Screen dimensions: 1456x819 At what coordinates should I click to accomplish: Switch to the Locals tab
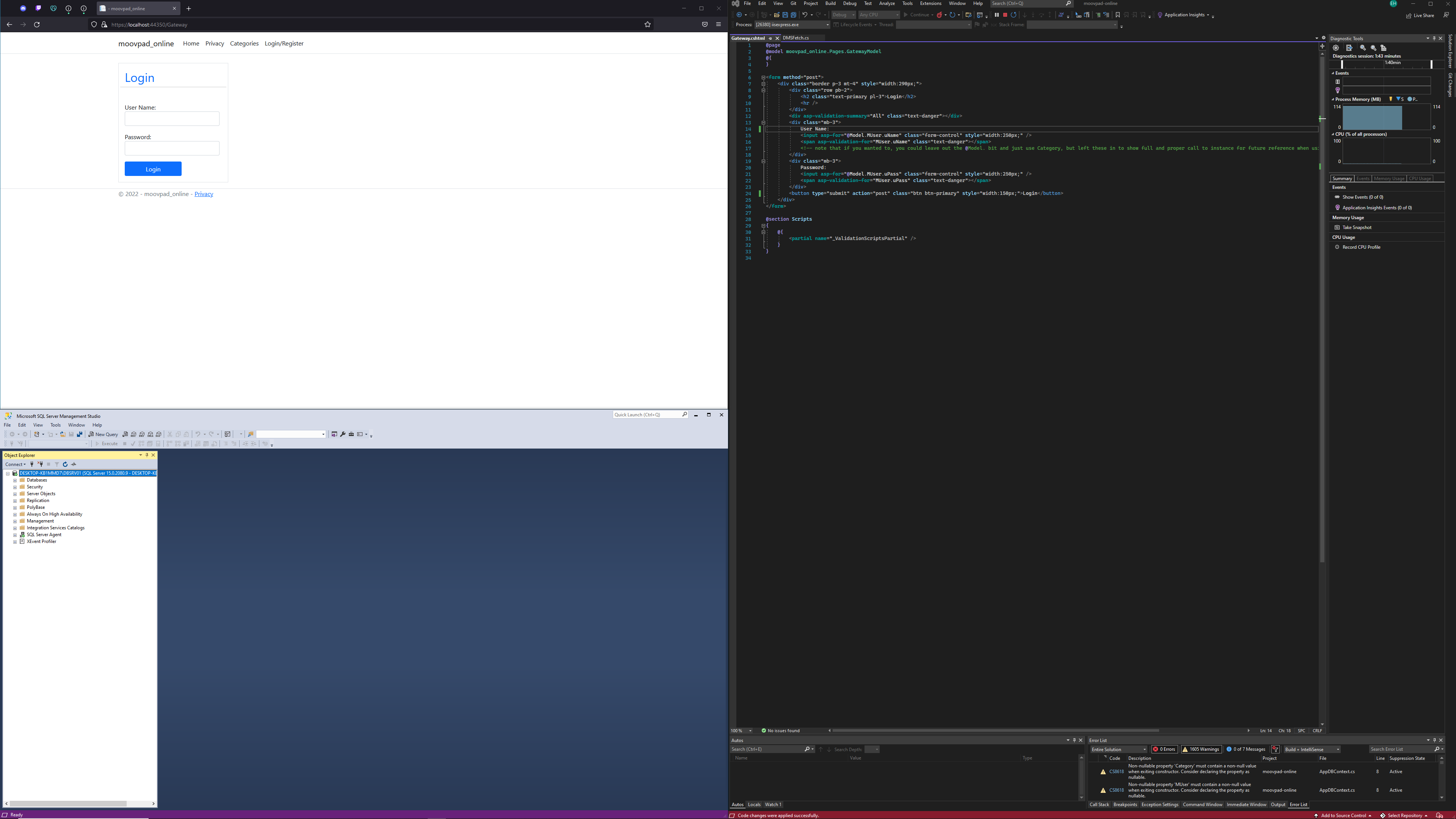click(755, 804)
